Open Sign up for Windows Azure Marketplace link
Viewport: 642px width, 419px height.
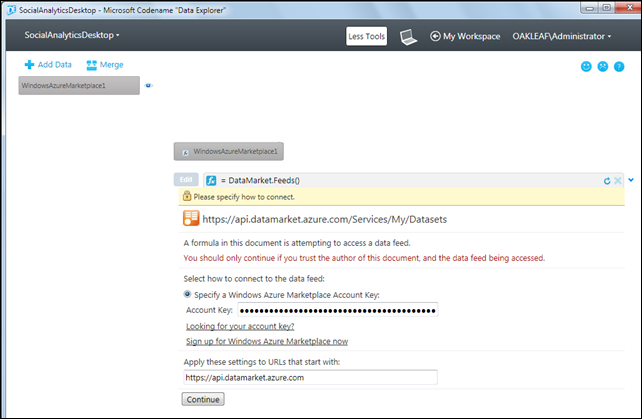(x=267, y=341)
